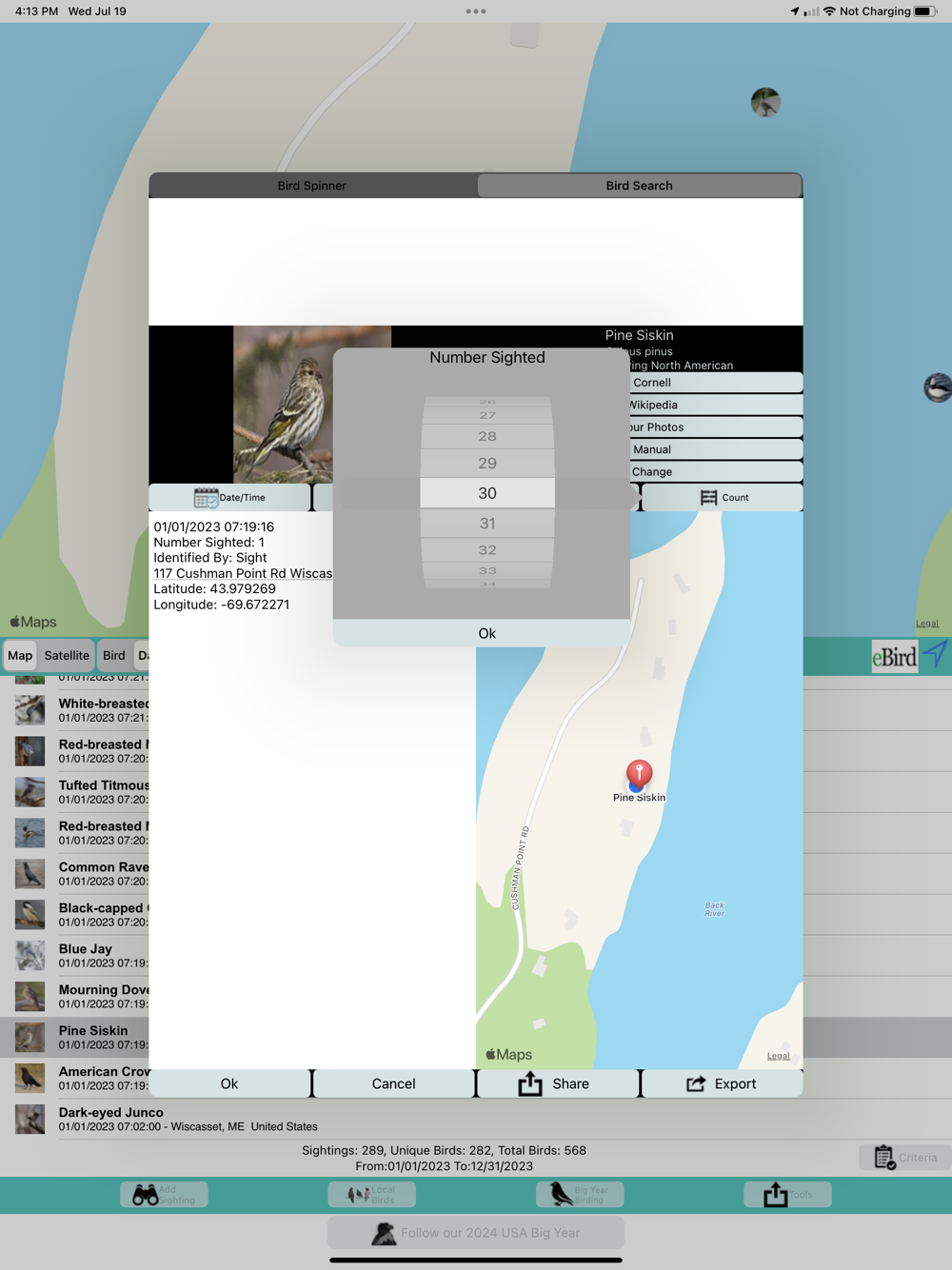Tap the Tufted Titmouse thumbnail image

pyautogui.click(x=30, y=791)
